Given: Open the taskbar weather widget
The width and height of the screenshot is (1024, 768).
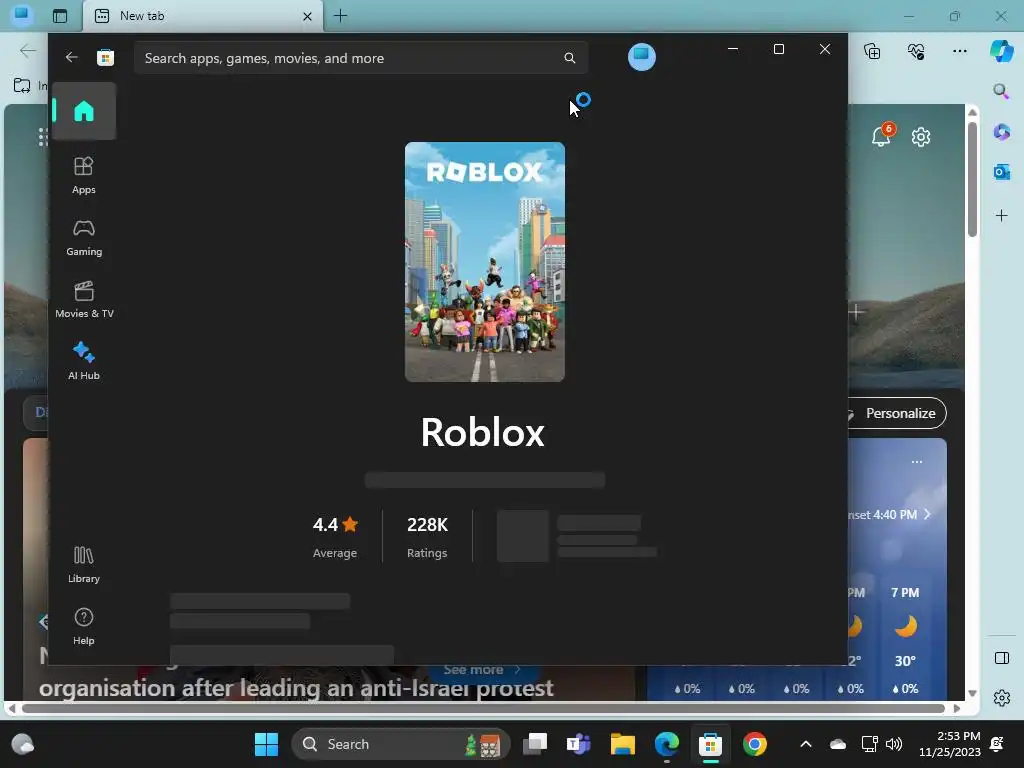Looking at the screenshot, I should [x=22, y=744].
